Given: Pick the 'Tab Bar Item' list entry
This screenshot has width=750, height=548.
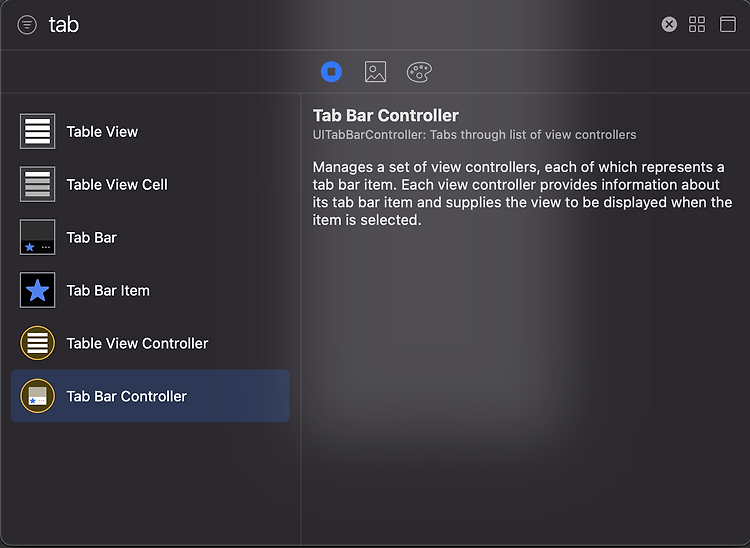Looking at the screenshot, I should point(150,290).
